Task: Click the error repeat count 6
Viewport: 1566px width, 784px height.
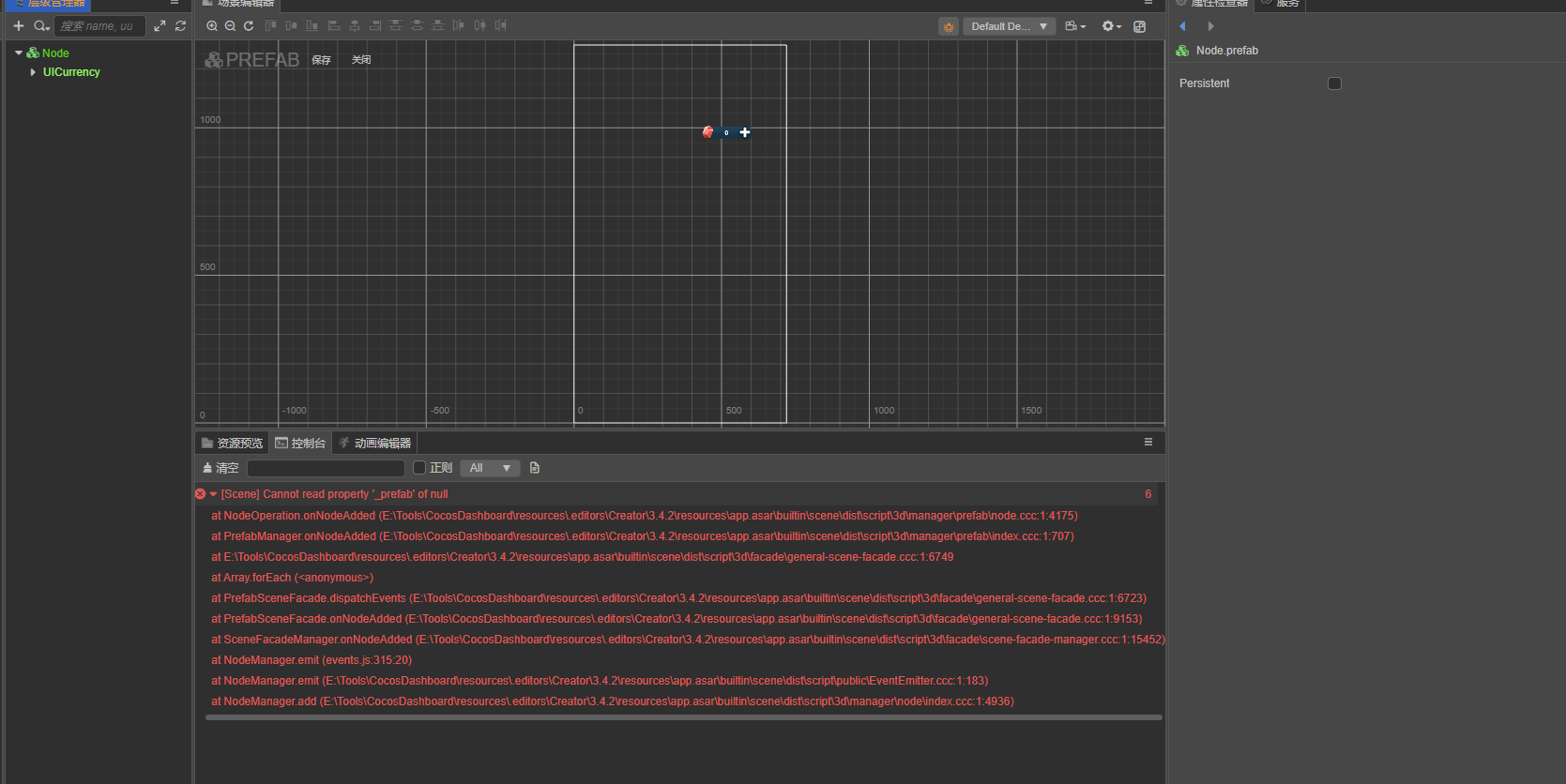Action: [x=1148, y=494]
